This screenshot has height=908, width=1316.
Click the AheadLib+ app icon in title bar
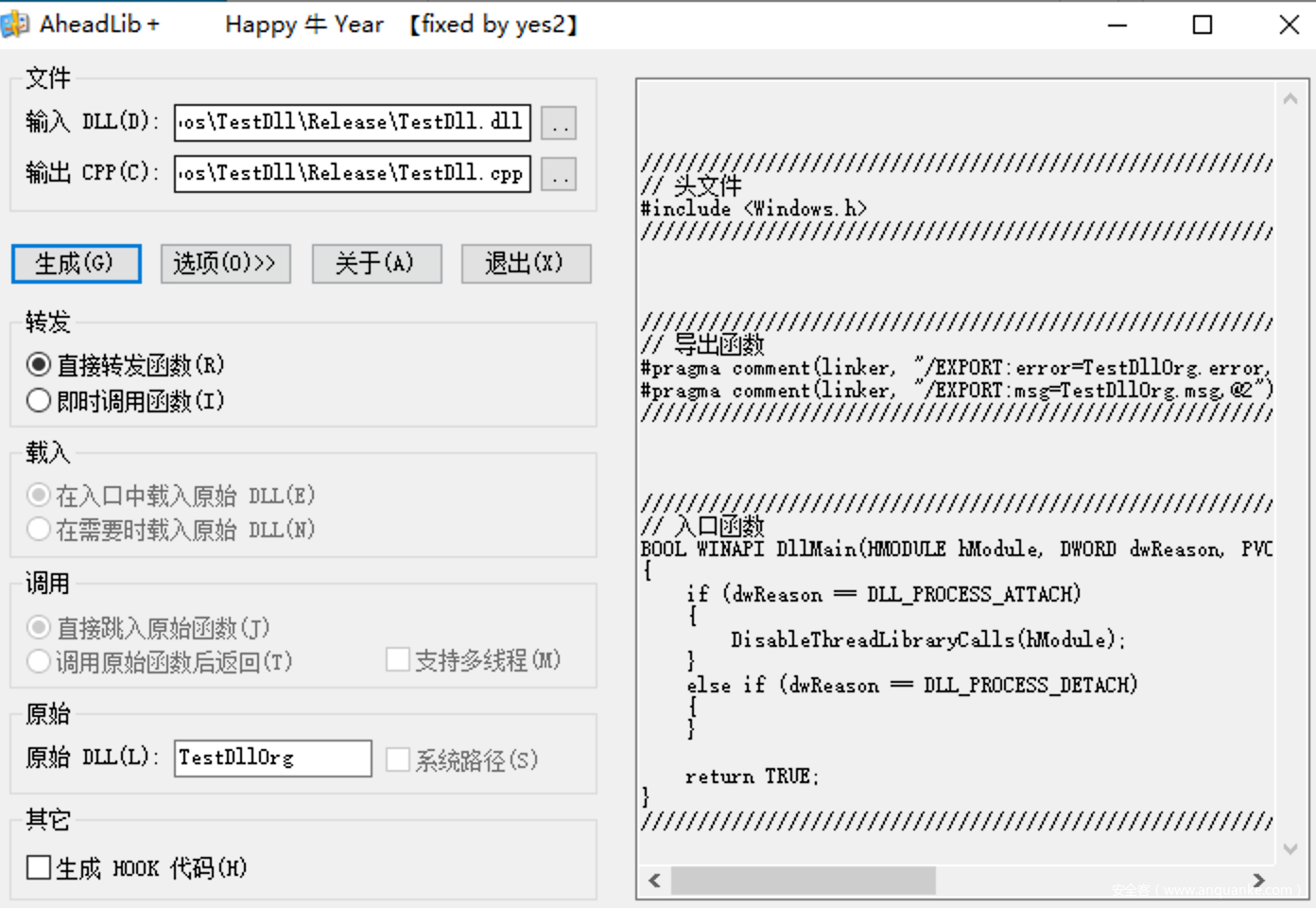15,24
